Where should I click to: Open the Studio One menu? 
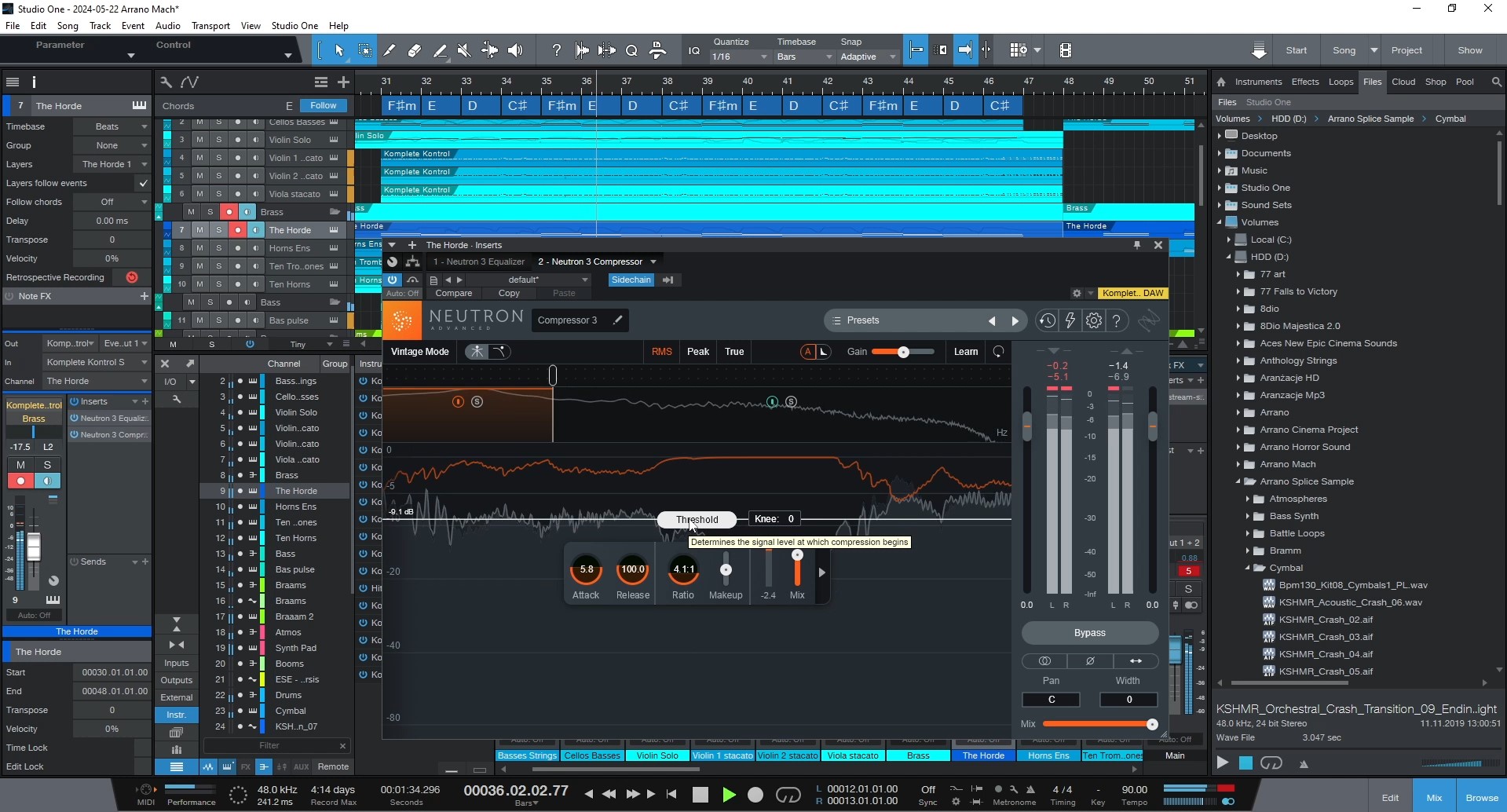point(294,25)
